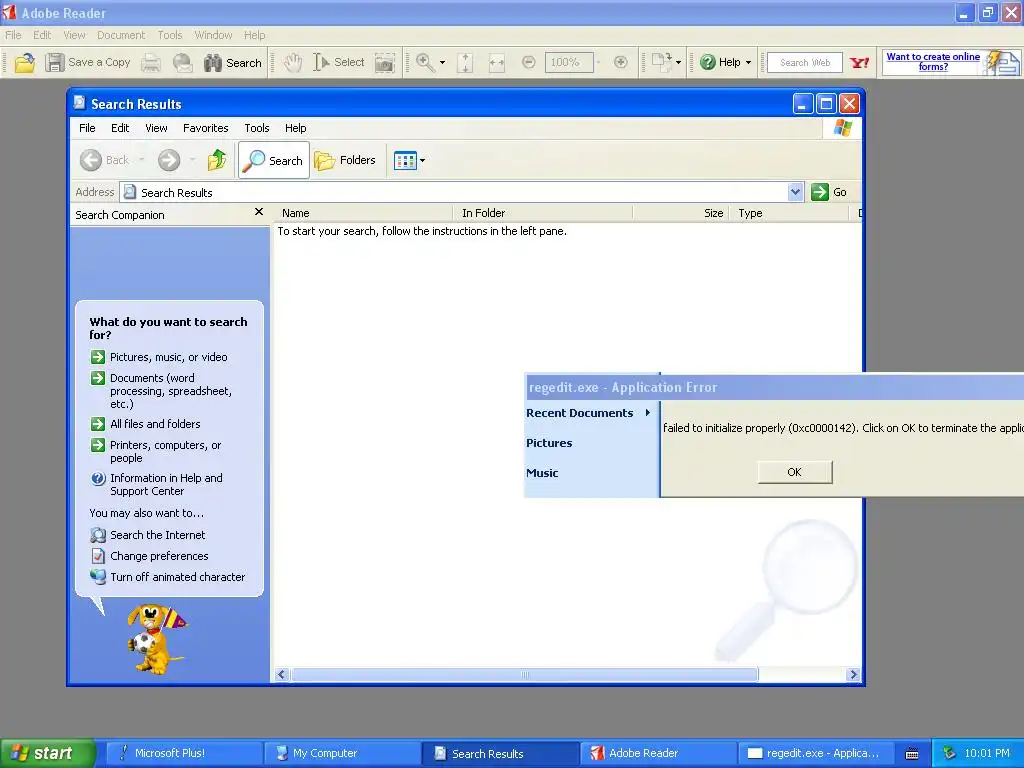Viewport: 1024px width, 768px height.
Task: Select the Hand tool in Adobe Reader
Action: pyautogui.click(x=293, y=63)
